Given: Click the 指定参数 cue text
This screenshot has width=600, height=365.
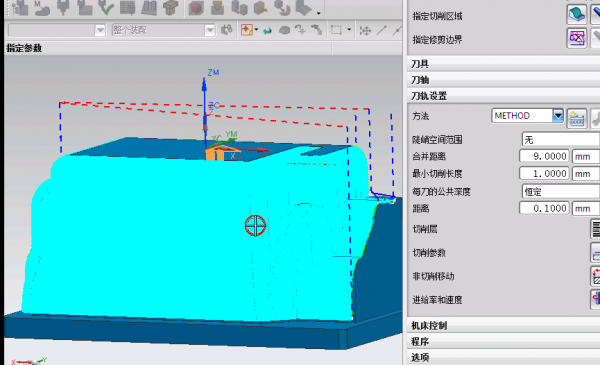Looking at the screenshot, I should tap(24, 48).
